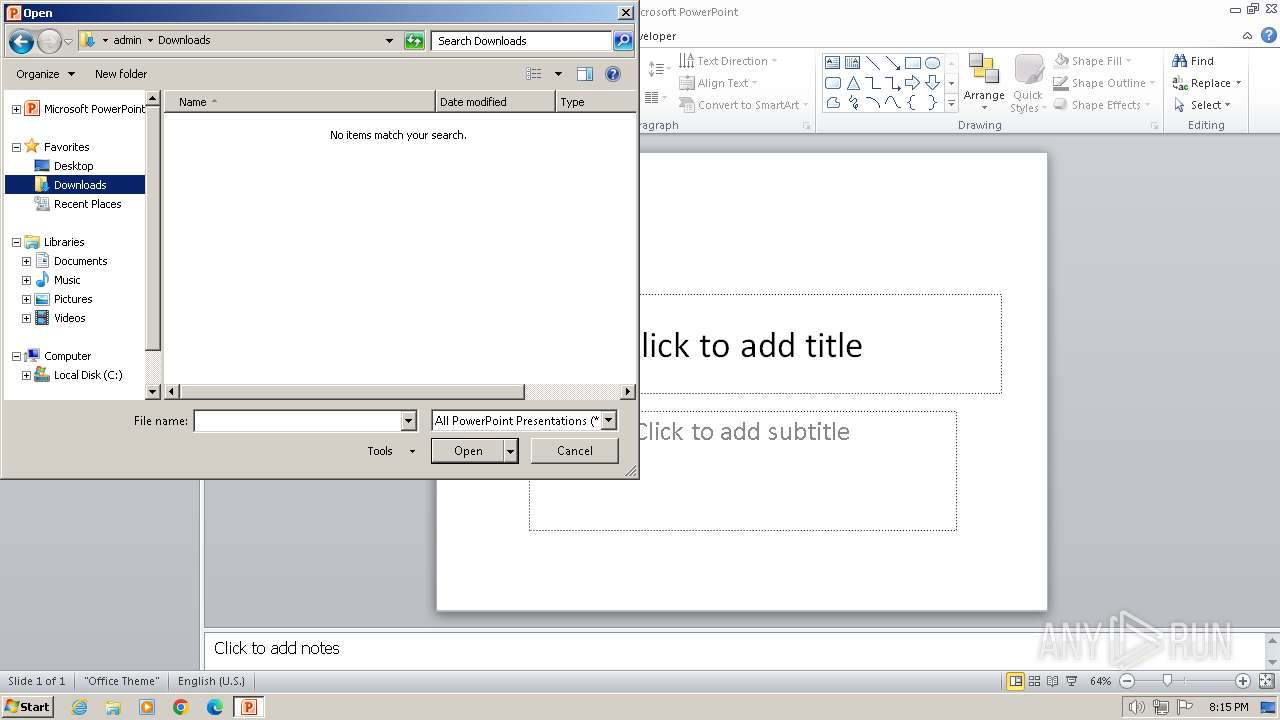Choose the Freeform scribble shape
The image size is (1280, 720).
click(852, 103)
